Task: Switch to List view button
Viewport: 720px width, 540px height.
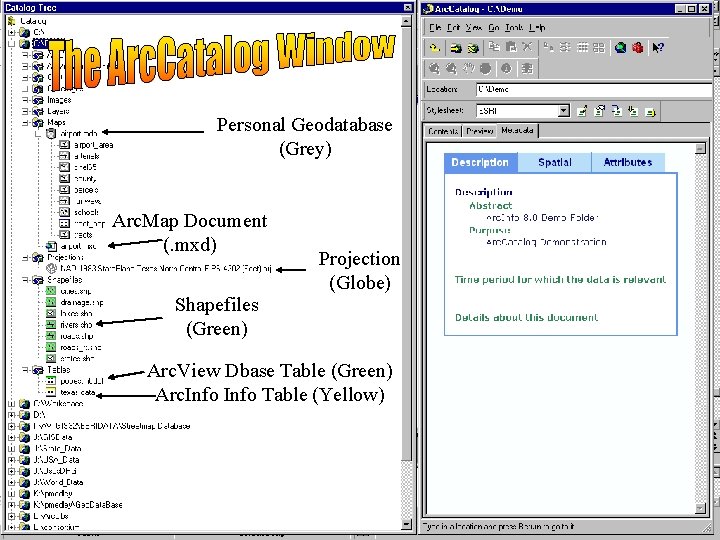Action: pyautogui.click(x=565, y=47)
